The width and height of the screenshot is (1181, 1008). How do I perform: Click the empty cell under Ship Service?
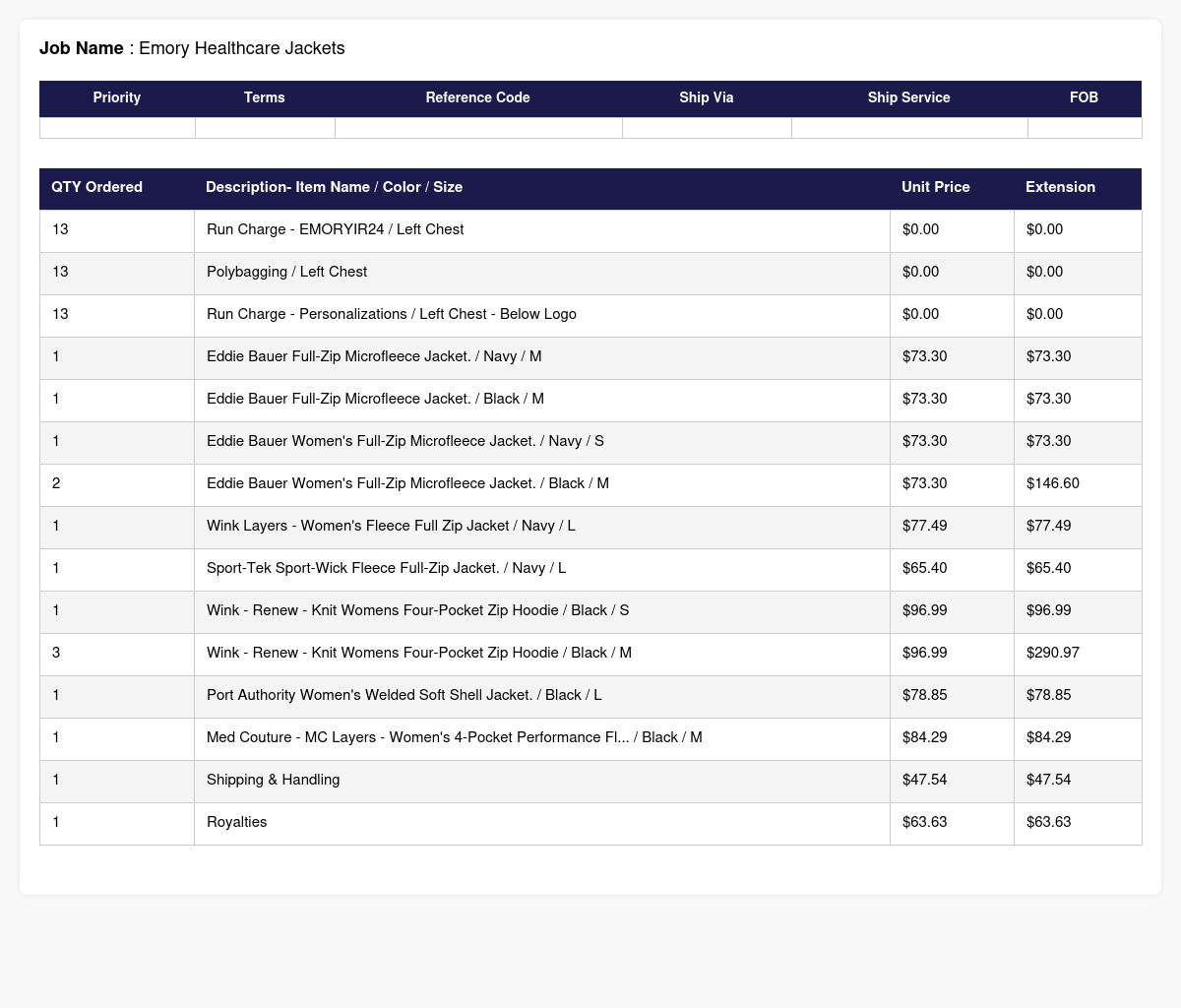[909, 127]
